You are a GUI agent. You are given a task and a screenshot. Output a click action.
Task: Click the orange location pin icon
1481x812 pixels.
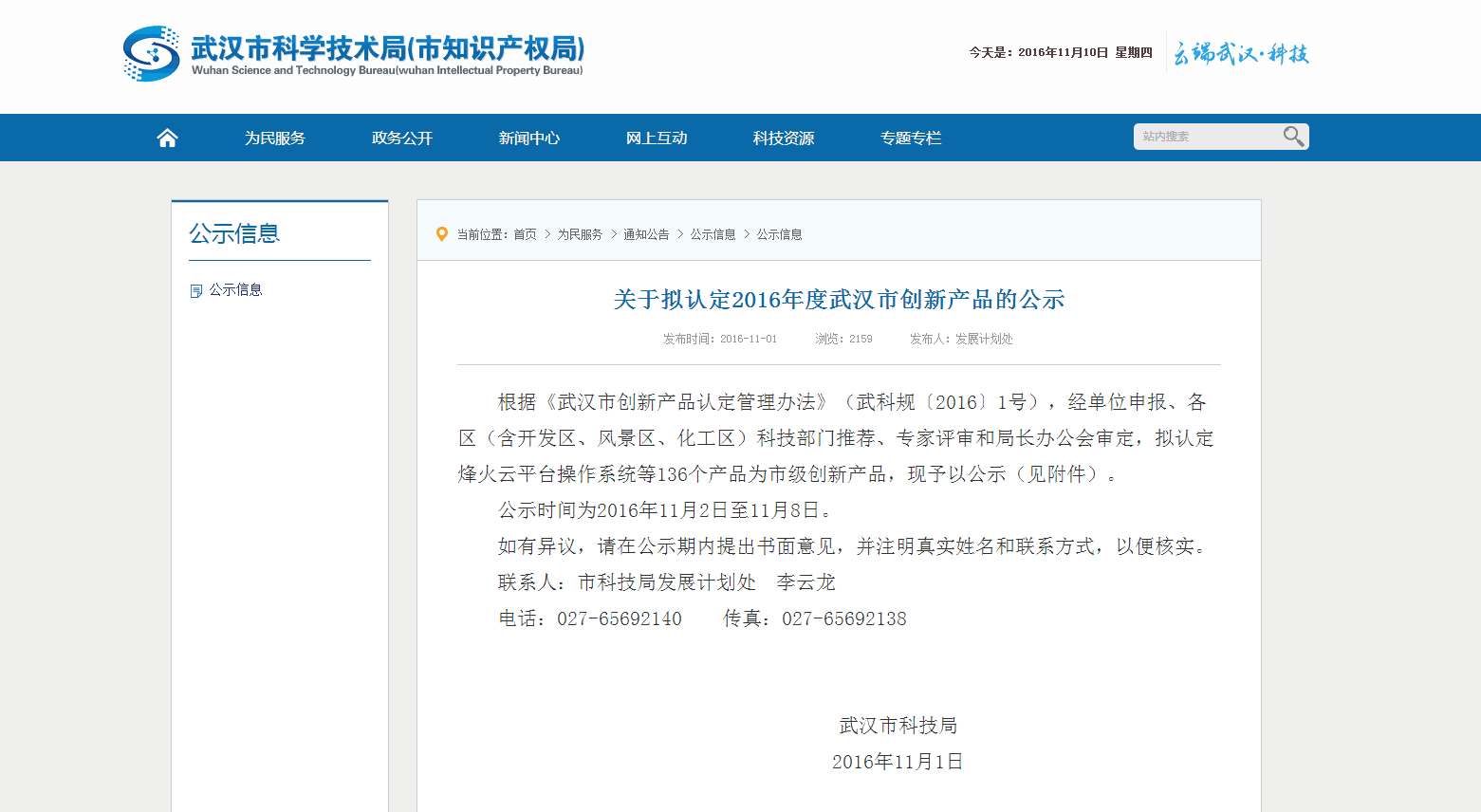[441, 234]
